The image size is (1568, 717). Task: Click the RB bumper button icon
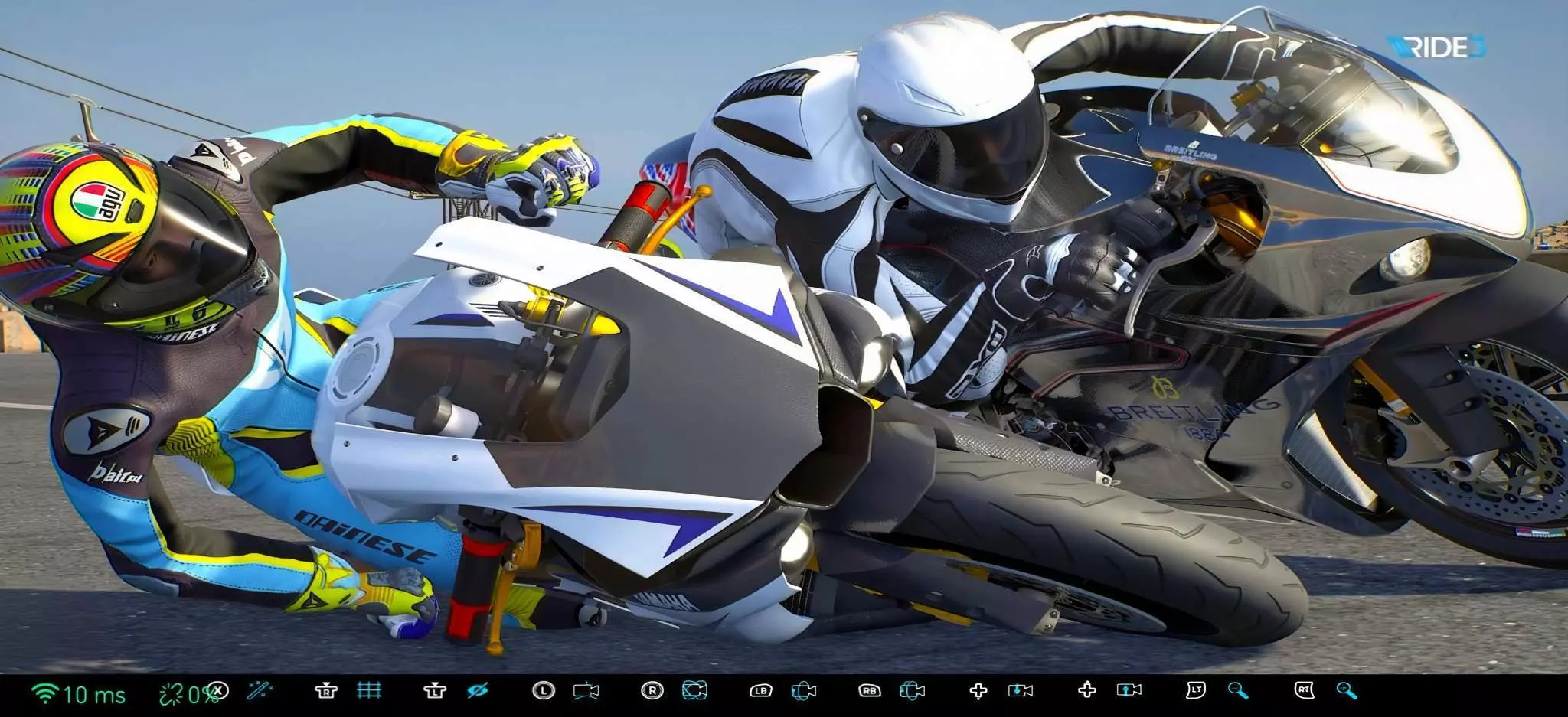click(x=869, y=690)
